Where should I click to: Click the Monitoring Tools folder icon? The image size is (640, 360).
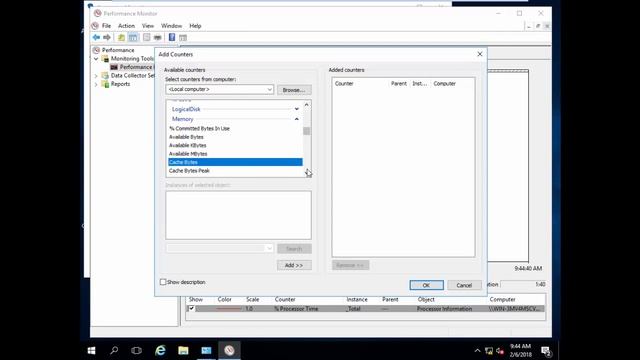[x=105, y=58]
